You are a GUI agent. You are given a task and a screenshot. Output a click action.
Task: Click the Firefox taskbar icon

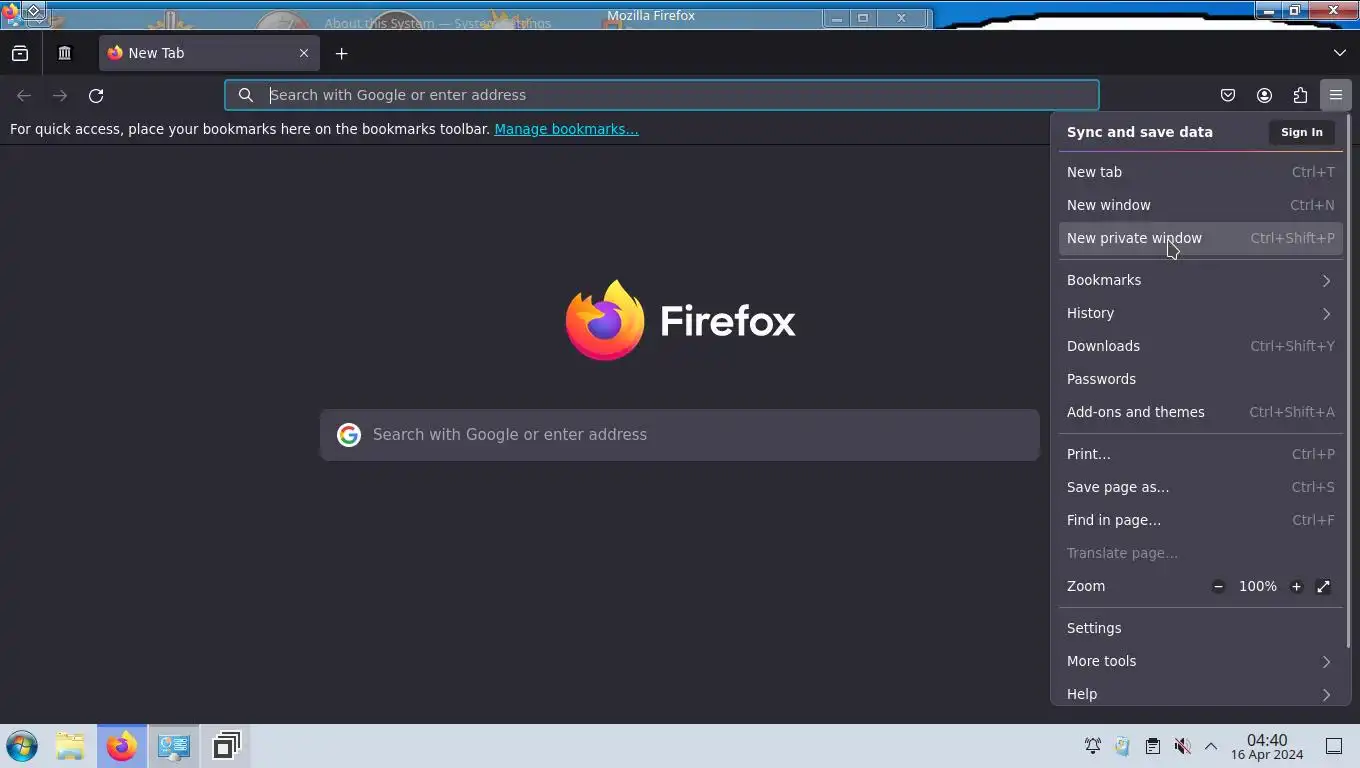[122, 746]
